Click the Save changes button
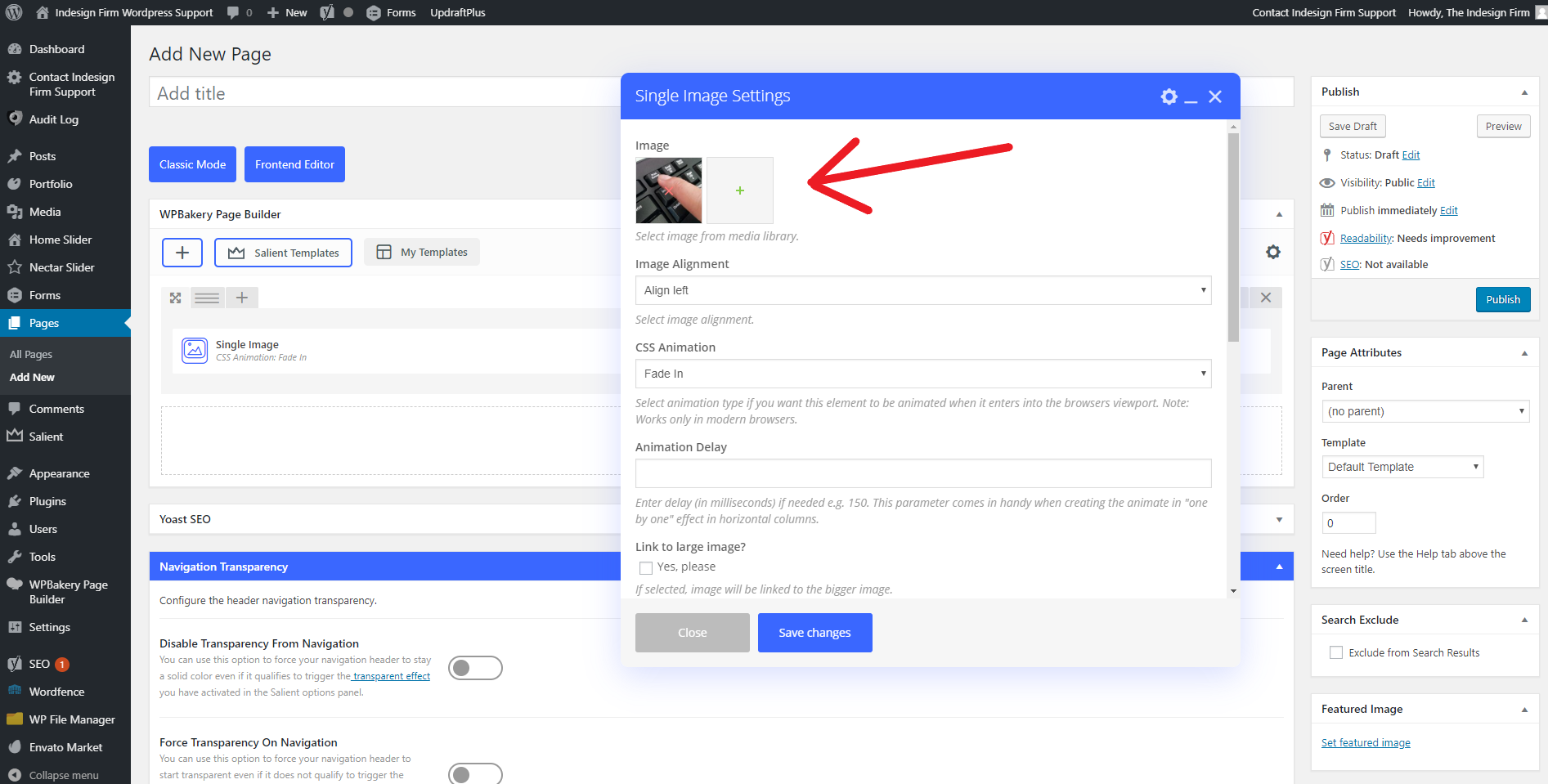This screenshot has width=1548, height=784. click(814, 633)
